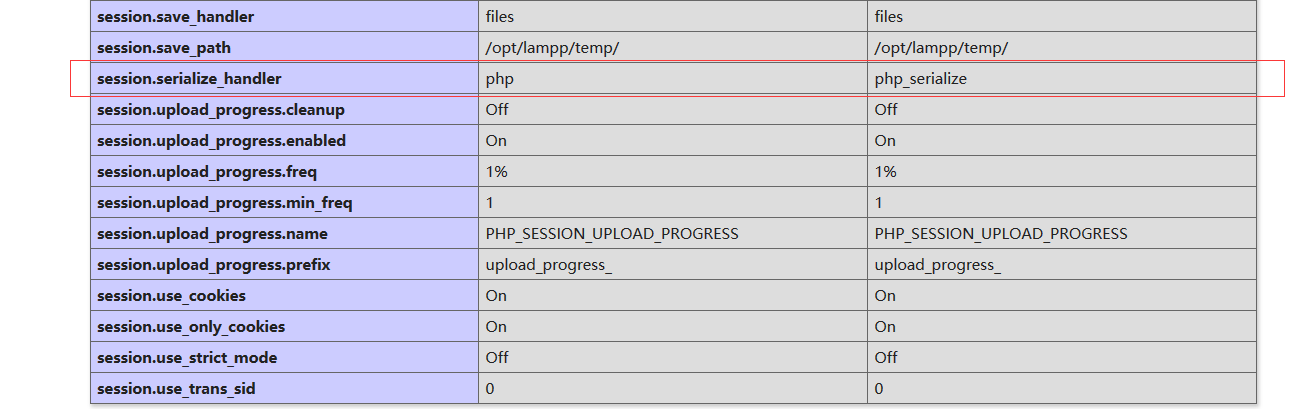Click the session.use_only_cookies directive name

coord(191,326)
